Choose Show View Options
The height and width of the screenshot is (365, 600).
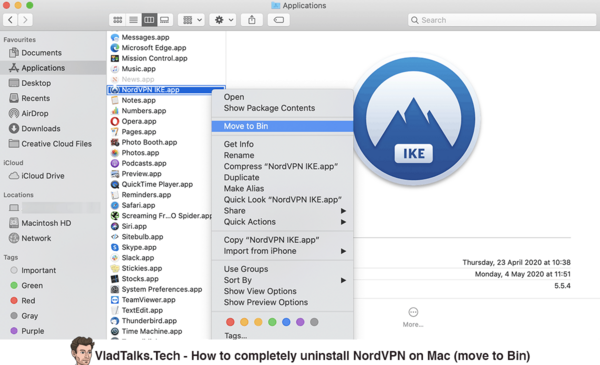pyautogui.click(x=282, y=291)
